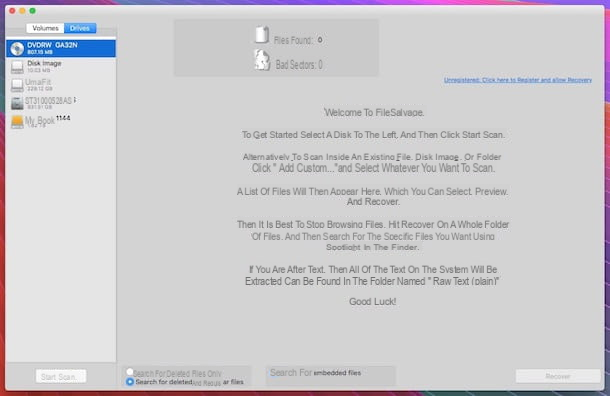
Task: Click the orange My Book drive icon
Action: 17,122
